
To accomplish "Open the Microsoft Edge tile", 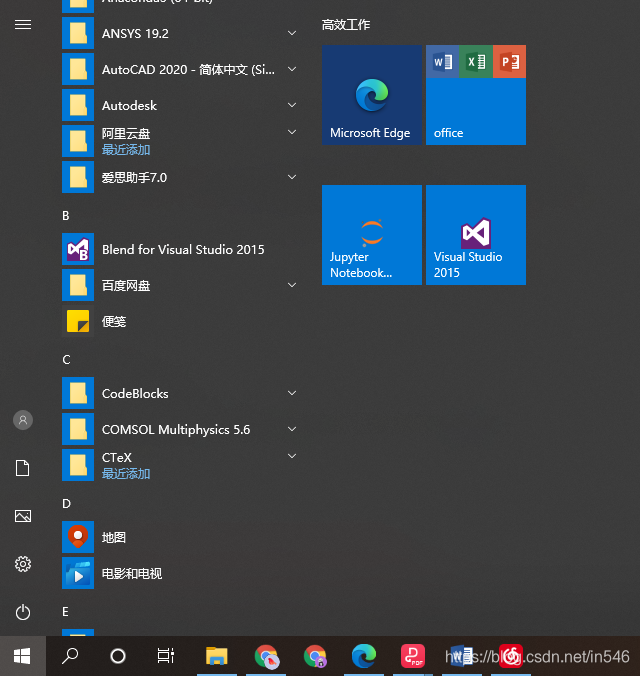I will tap(372, 95).
